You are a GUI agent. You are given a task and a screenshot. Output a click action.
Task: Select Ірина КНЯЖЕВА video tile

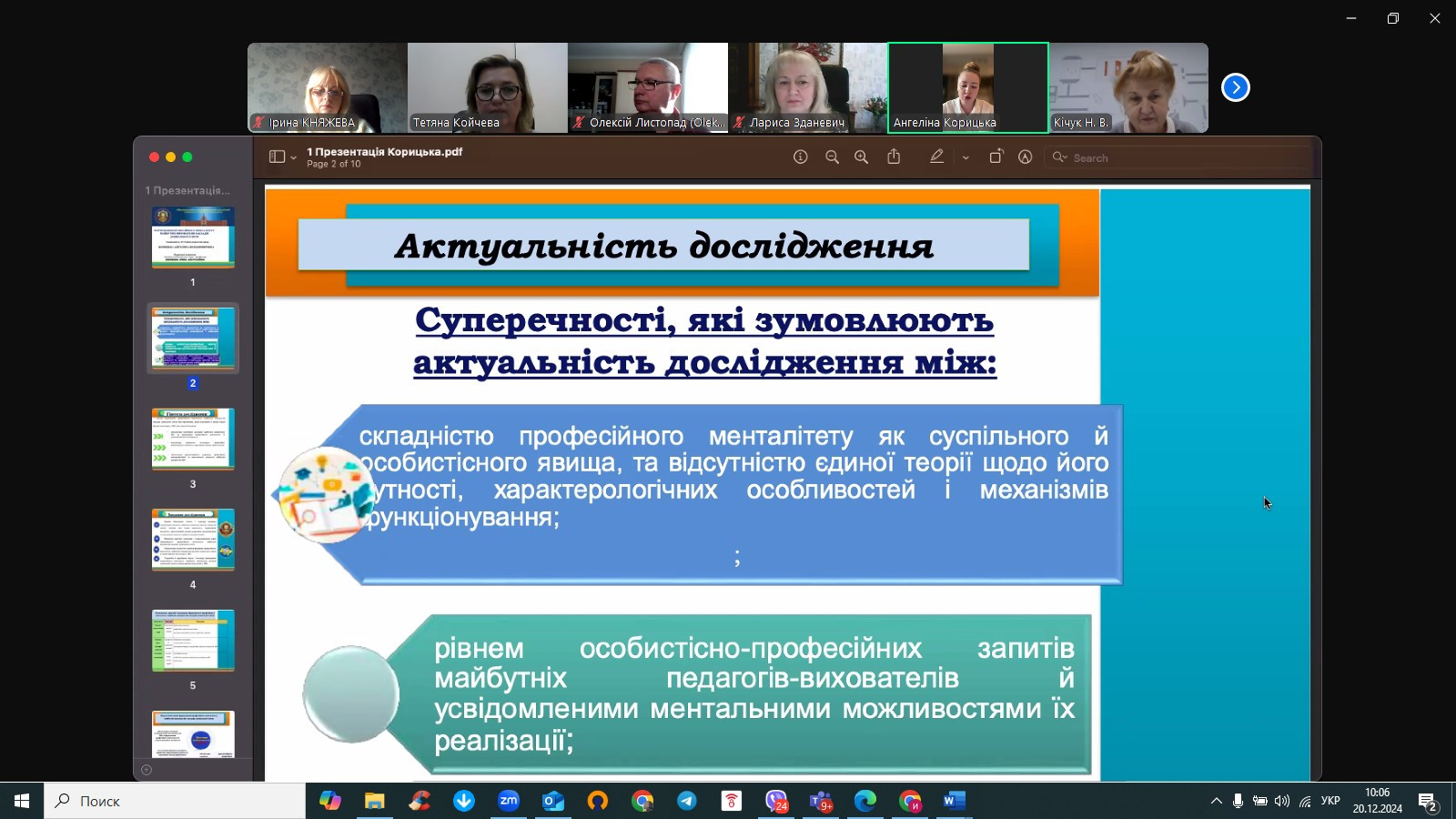click(328, 87)
